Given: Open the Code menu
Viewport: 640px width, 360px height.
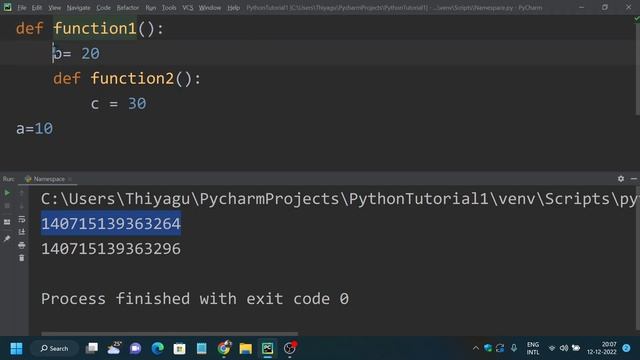Looking at the screenshot, I should (x=103, y=8).
